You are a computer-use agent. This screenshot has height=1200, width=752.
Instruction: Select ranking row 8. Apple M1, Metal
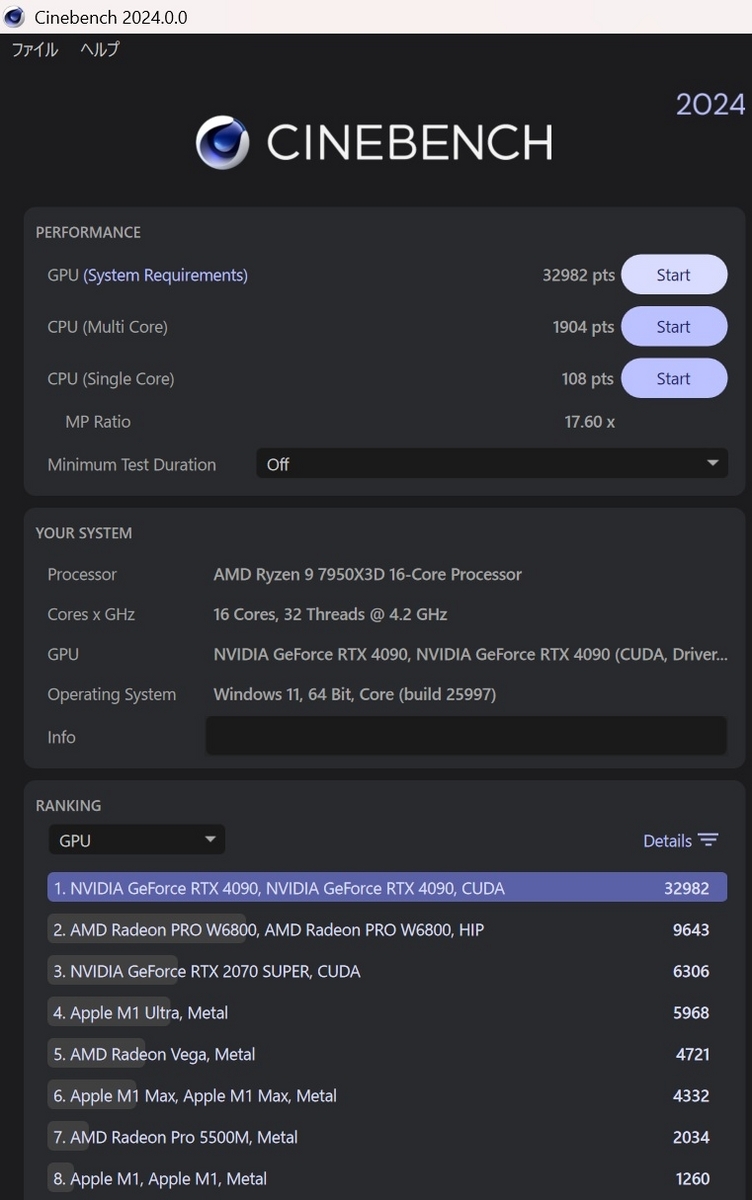[x=387, y=1179]
